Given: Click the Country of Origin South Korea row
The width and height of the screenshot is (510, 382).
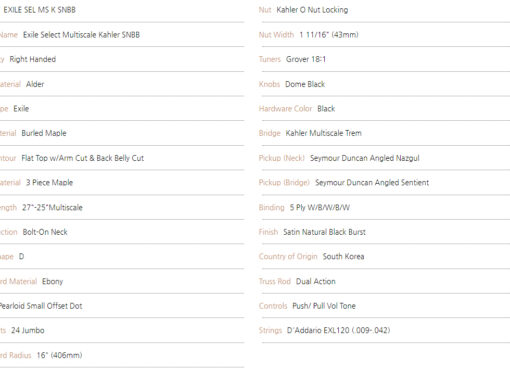Looking at the screenshot, I should pos(384,257).
